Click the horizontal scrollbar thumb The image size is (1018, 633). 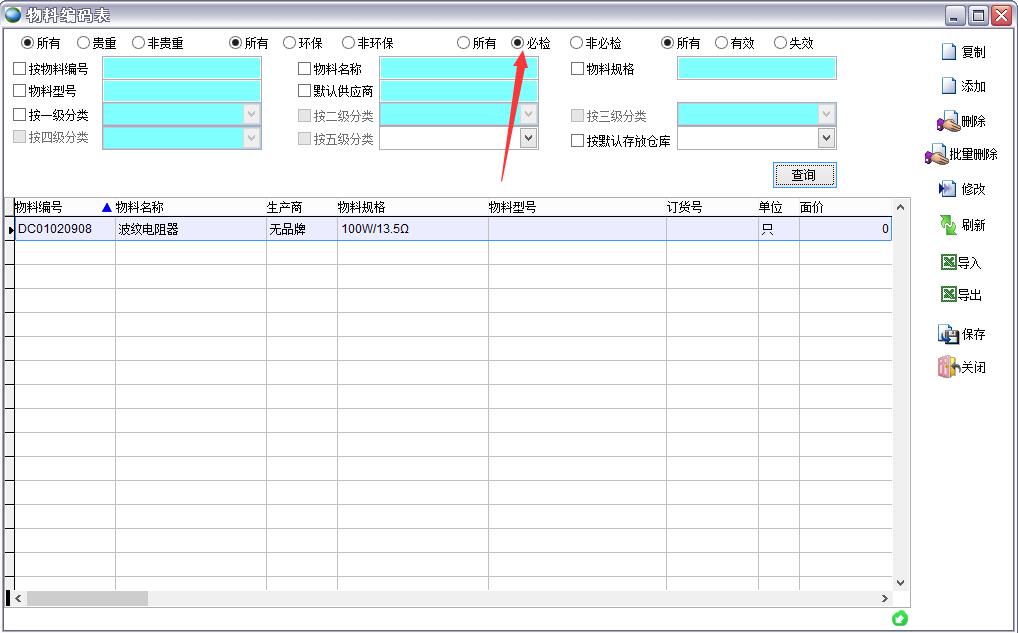point(87,598)
